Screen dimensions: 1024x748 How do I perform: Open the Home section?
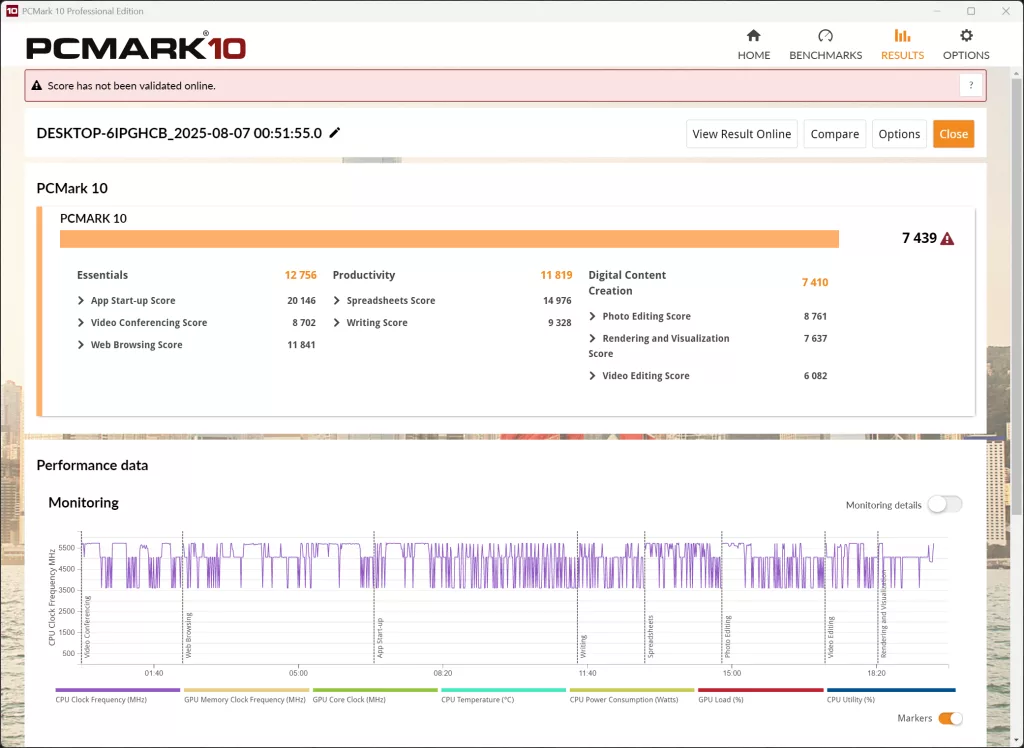tap(754, 44)
